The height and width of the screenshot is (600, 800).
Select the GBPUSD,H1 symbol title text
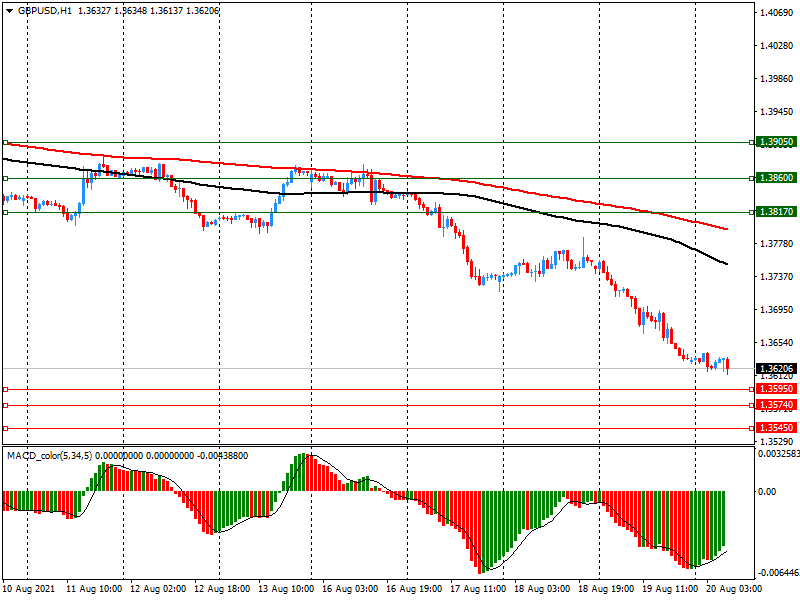45,11
